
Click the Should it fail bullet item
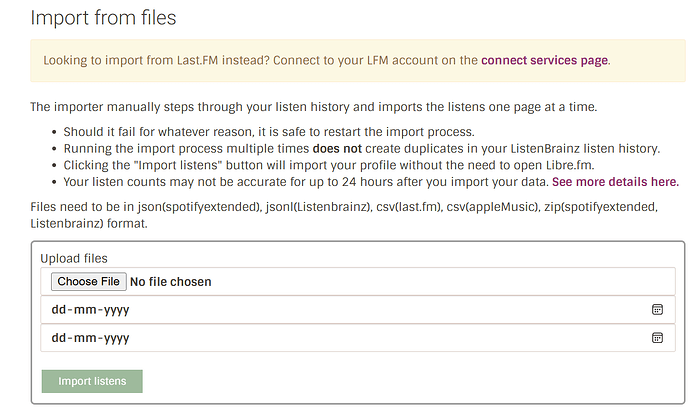coord(269,132)
